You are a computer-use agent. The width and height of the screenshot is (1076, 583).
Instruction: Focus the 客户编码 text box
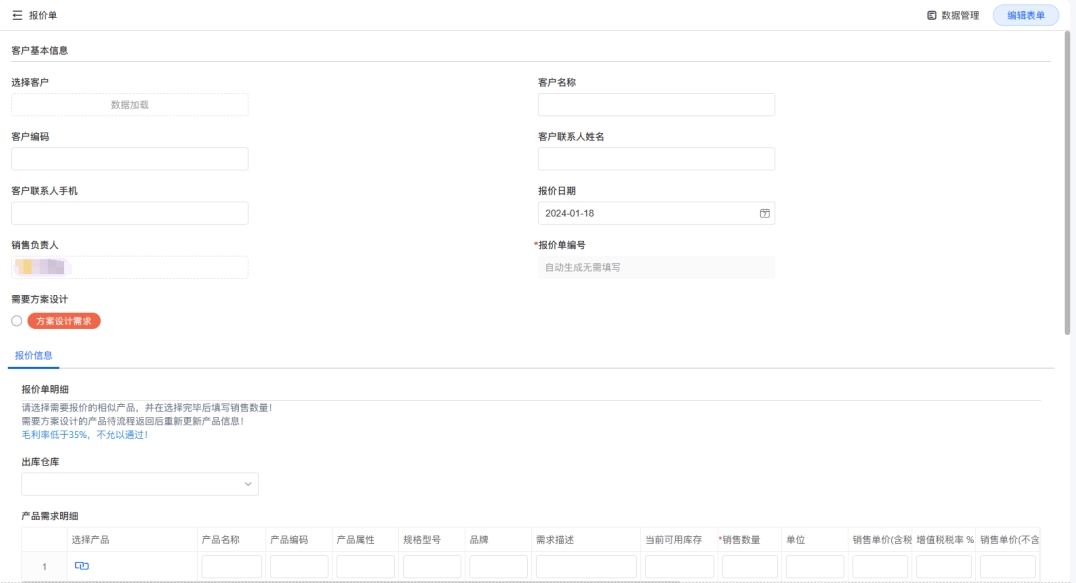[x=130, y=159]
